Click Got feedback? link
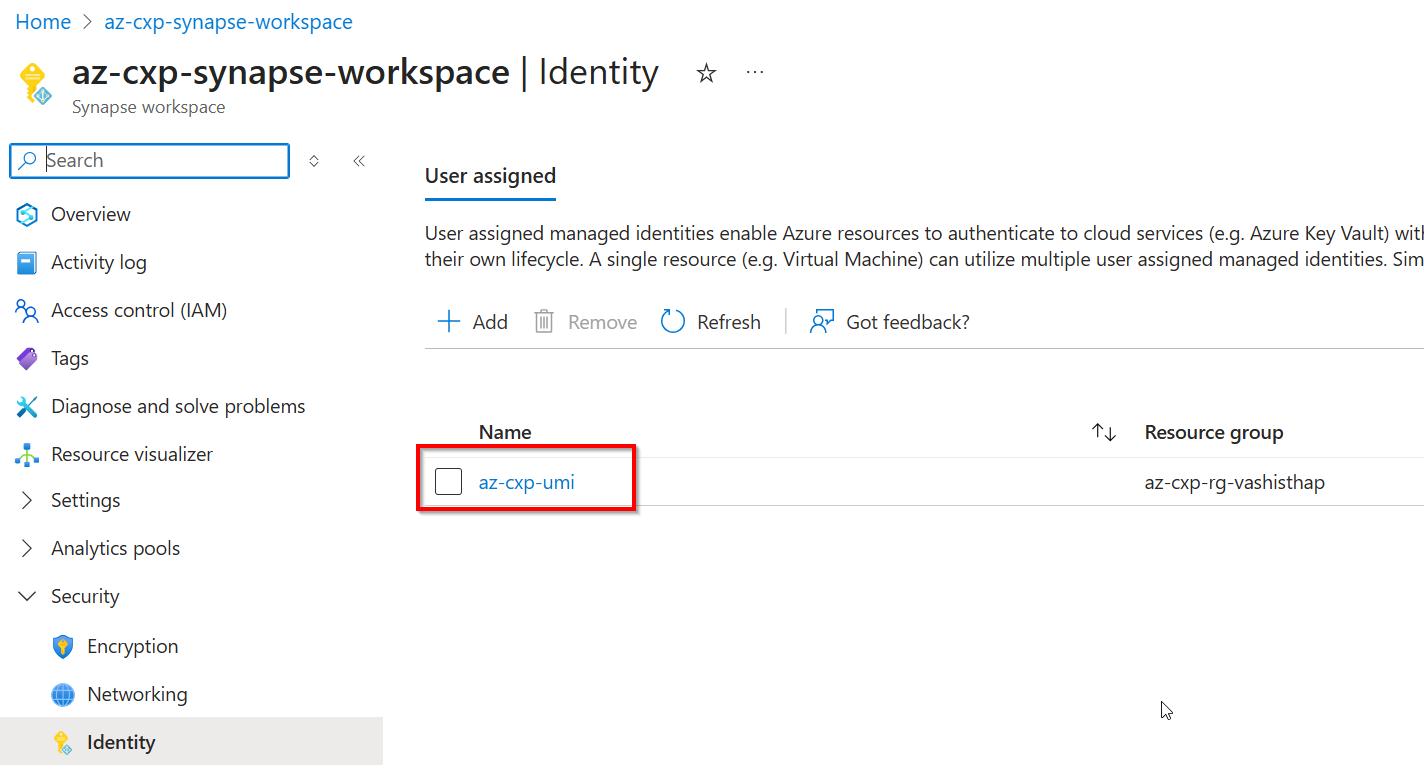Viewport: 1424px width, 774px height. tap(908, 322)
